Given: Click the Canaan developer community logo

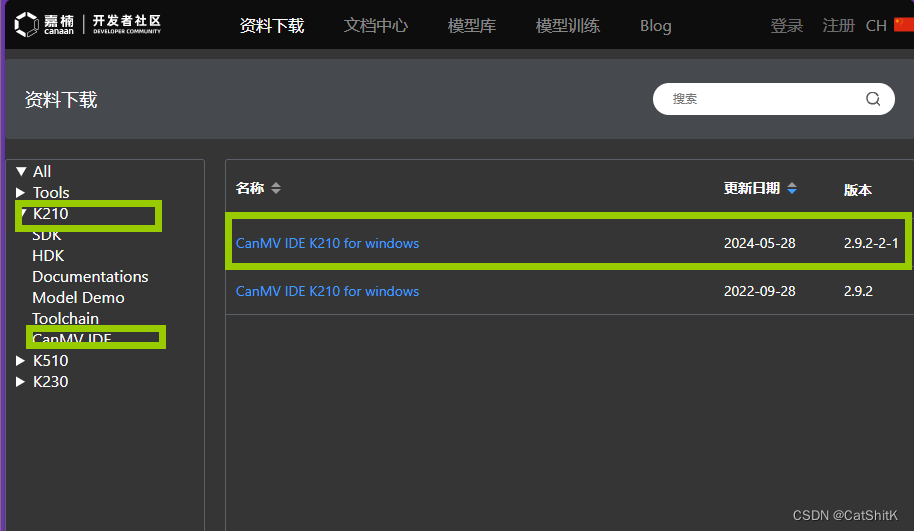Looking at the screenshot, I should [x=87, y=24].
